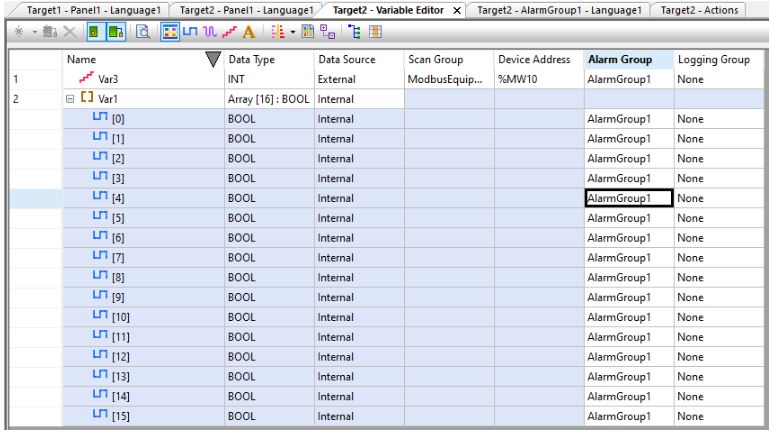This screenshot has height=436, width=771.
Task: Click Var3's AlarmGroup1 cell
Action: (x=629, y=79)
